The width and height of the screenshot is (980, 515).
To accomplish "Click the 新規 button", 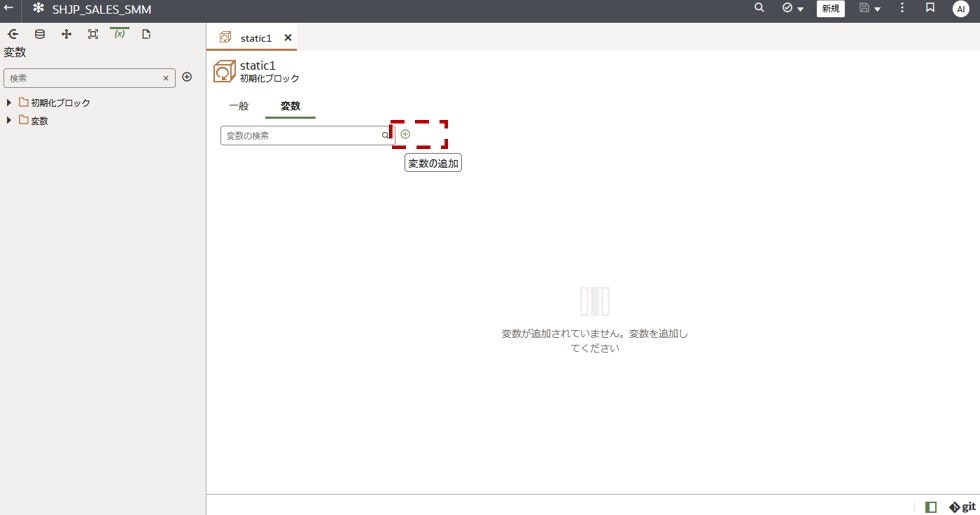I will pyautogui.click(x=830, y=9).
